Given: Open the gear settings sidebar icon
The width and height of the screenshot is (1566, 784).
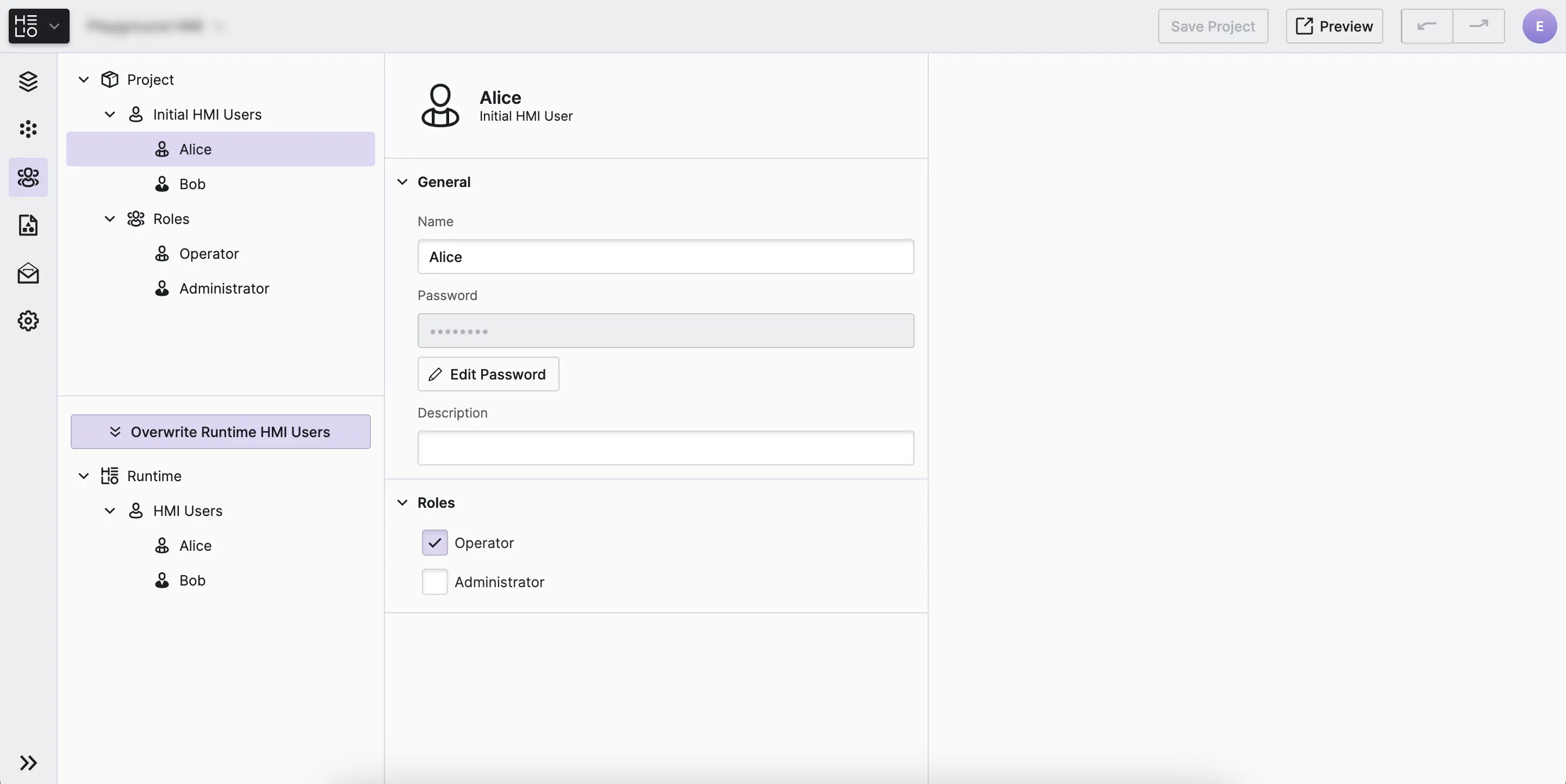Looking at the screenshot, I should point(28,321).
